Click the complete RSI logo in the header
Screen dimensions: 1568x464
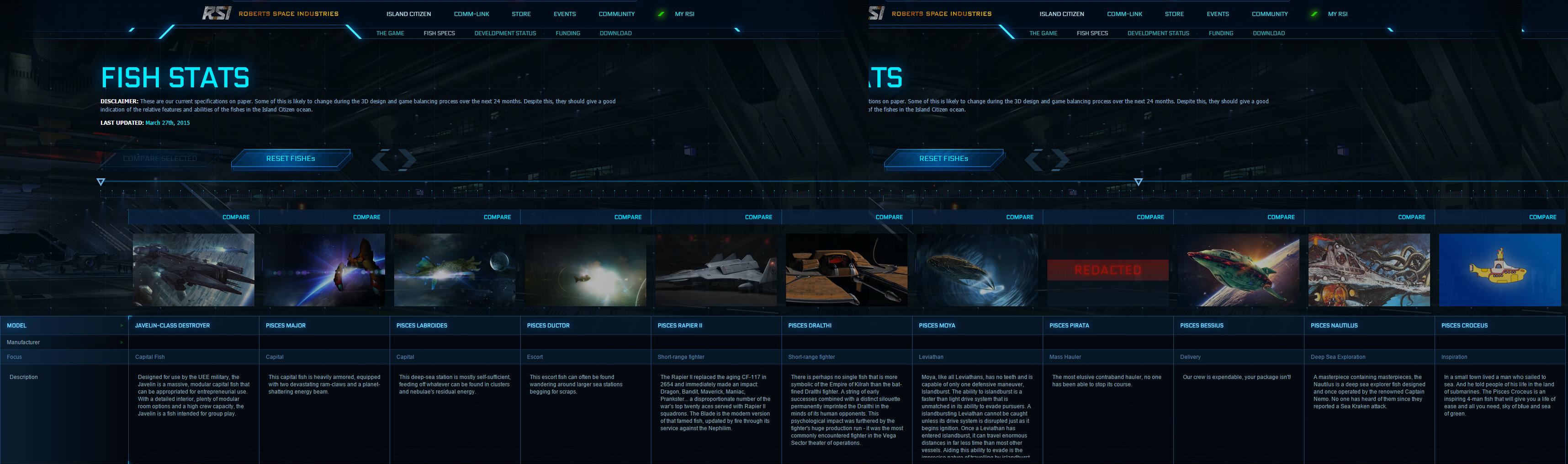217,13
